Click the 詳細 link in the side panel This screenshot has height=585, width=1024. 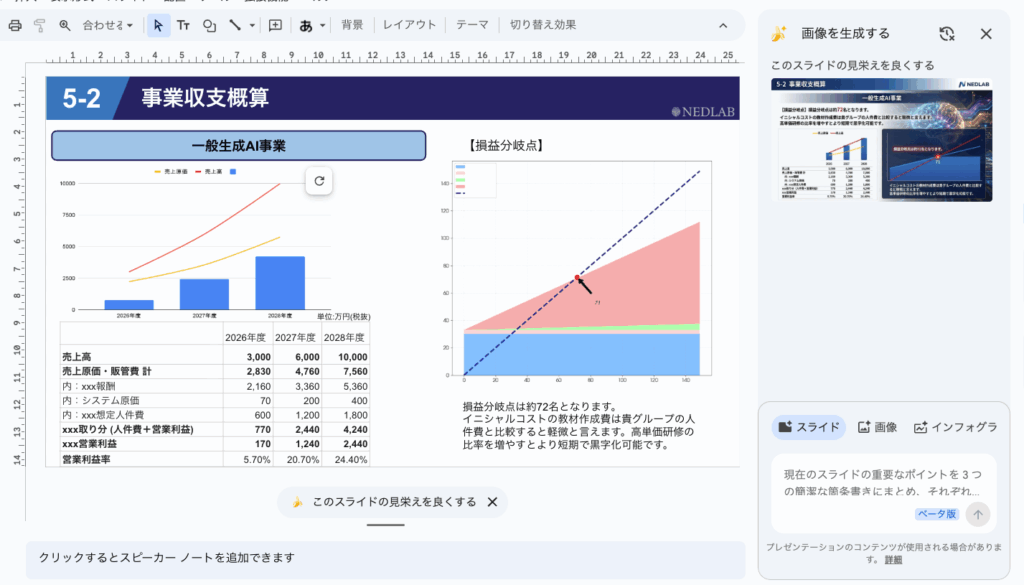click(892, 560)
